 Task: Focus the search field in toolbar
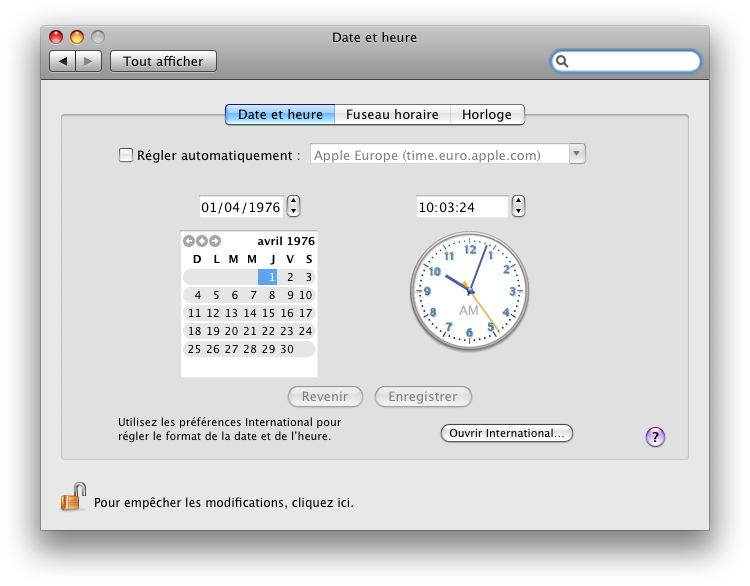click(626, 61)
